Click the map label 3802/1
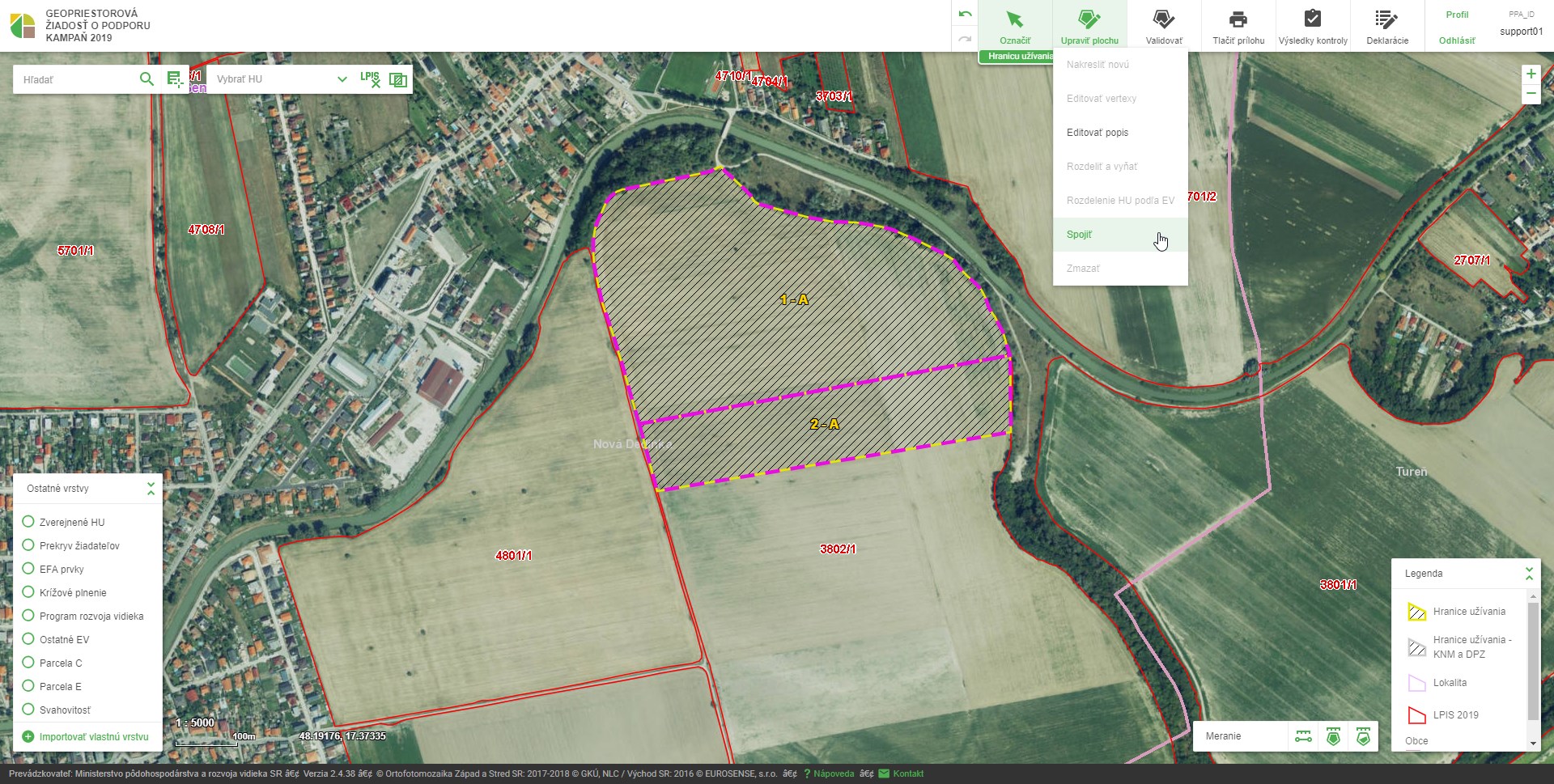The height and width of the screenshot is (784, 1554). pyautogui.click(x=838, y=549)
